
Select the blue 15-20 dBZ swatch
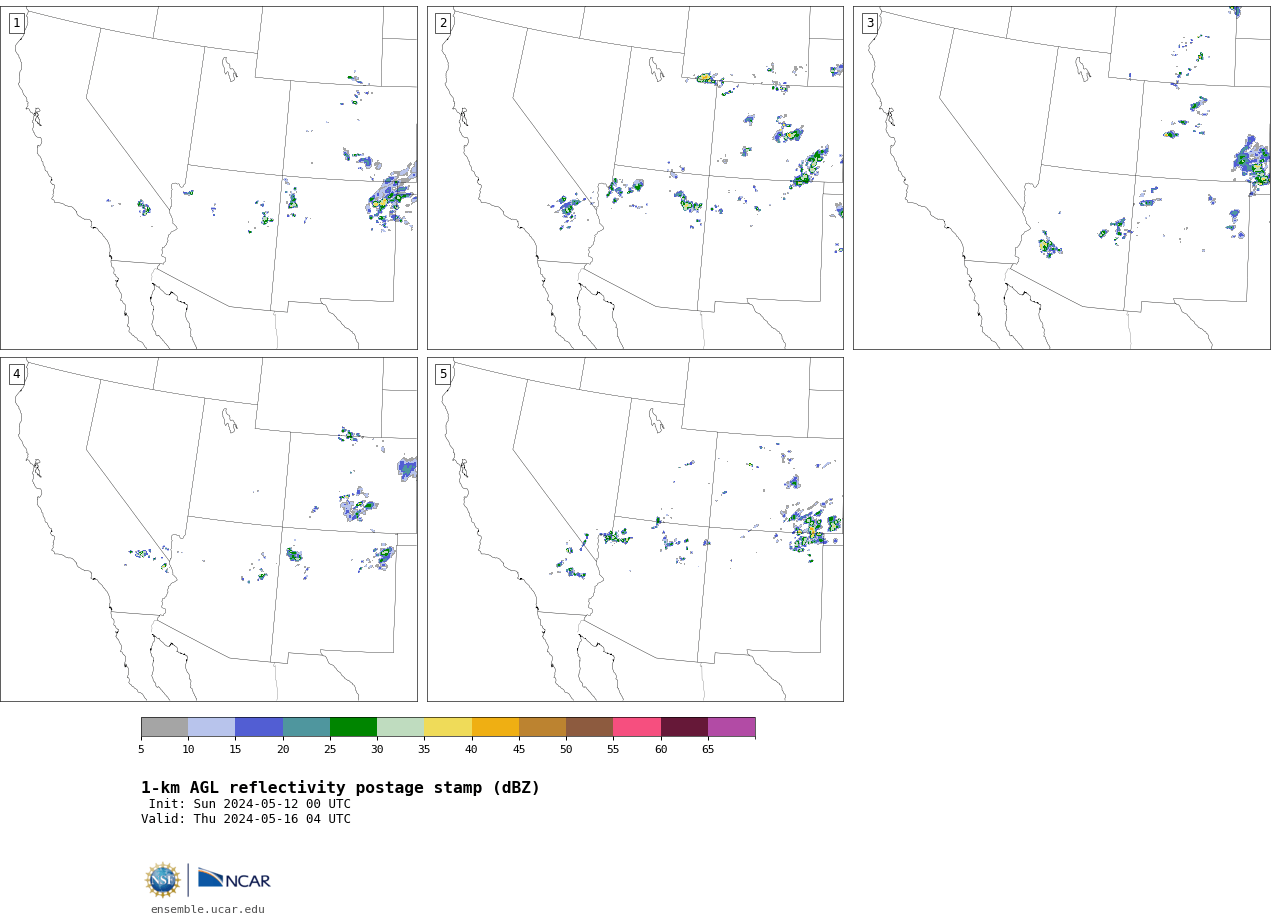(259, 727)
